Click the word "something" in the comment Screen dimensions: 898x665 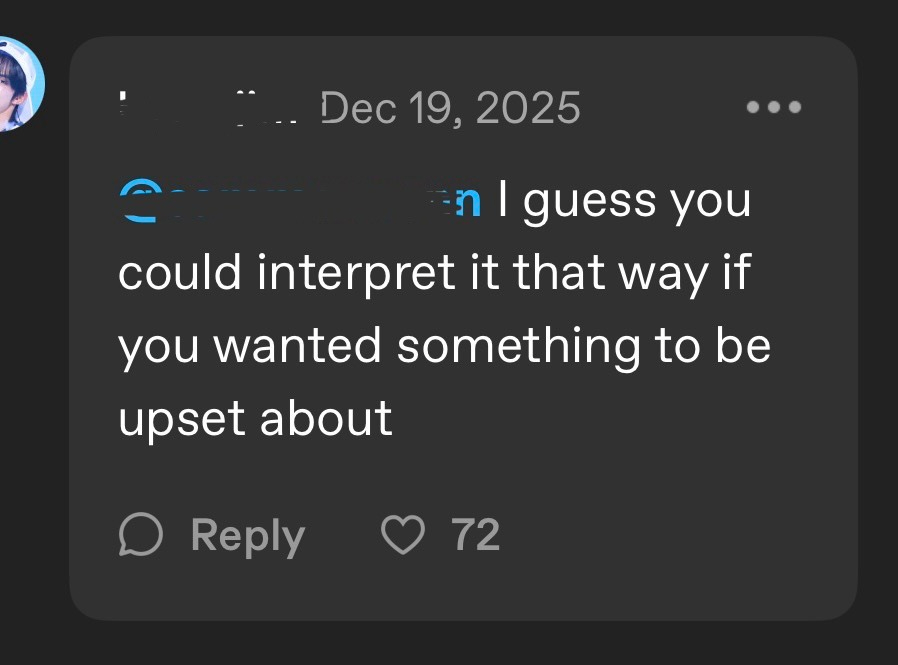[x=515, y=346]
